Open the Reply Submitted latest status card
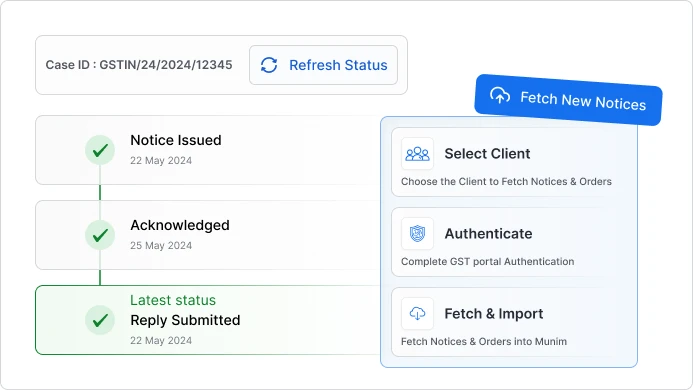 (208, 320)
